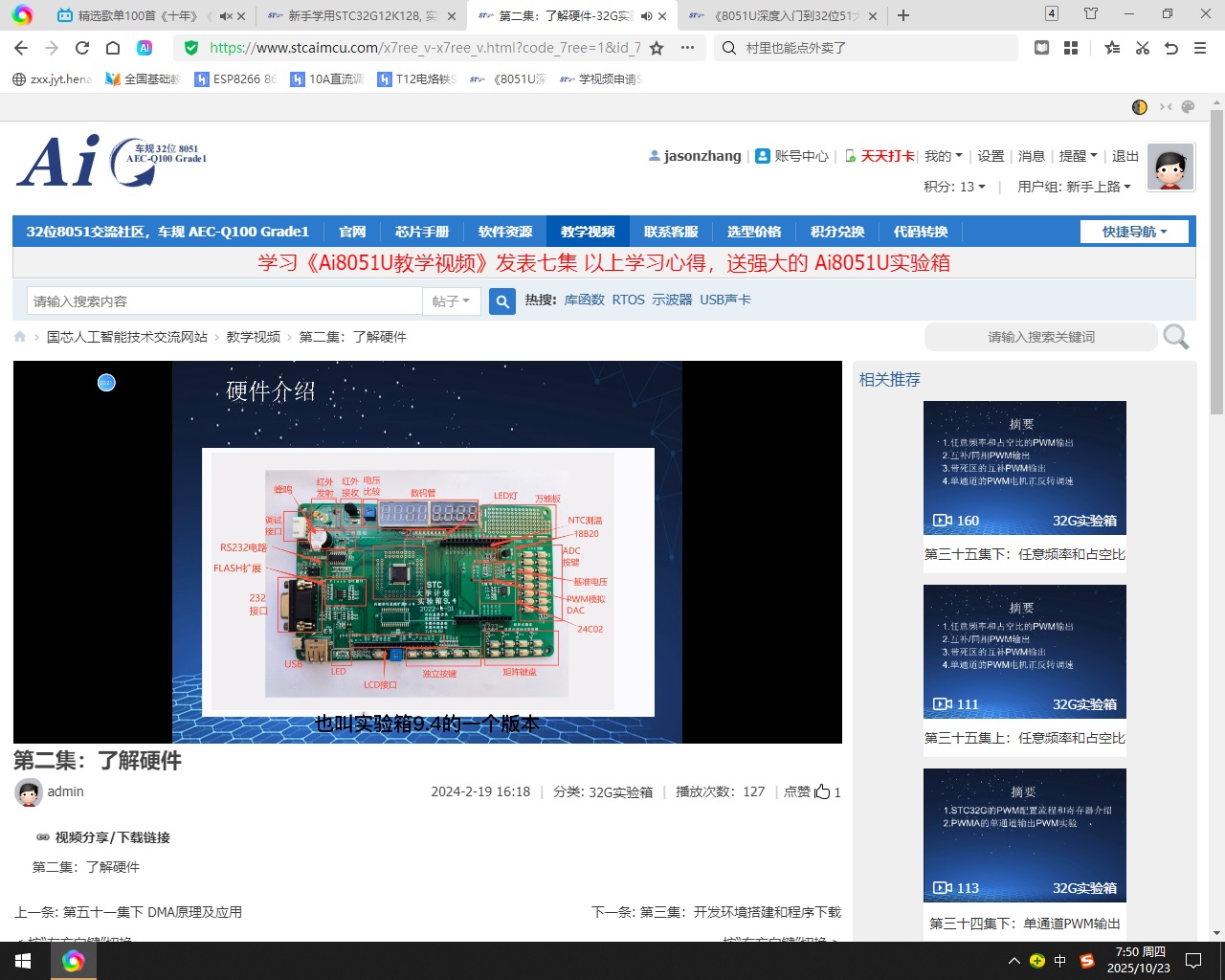Start a screenshot with the scissors icon
The image size is (1225, 980).
click(x=1143, y=48)
